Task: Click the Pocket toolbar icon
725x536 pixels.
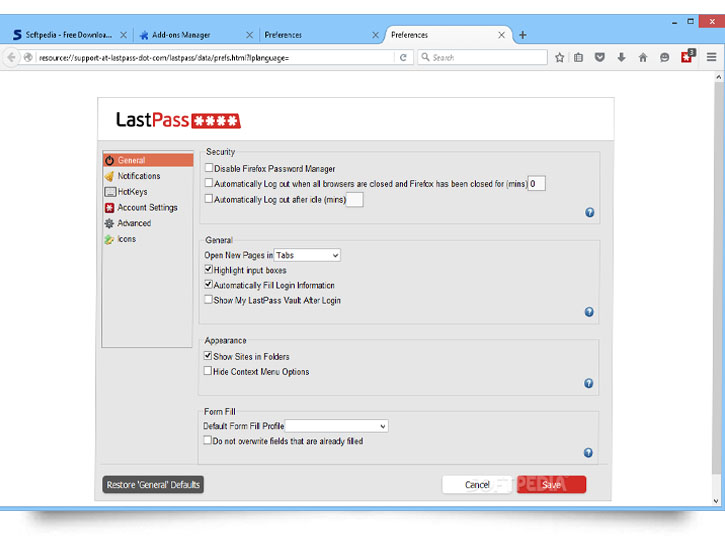Action: coord(600,57)
